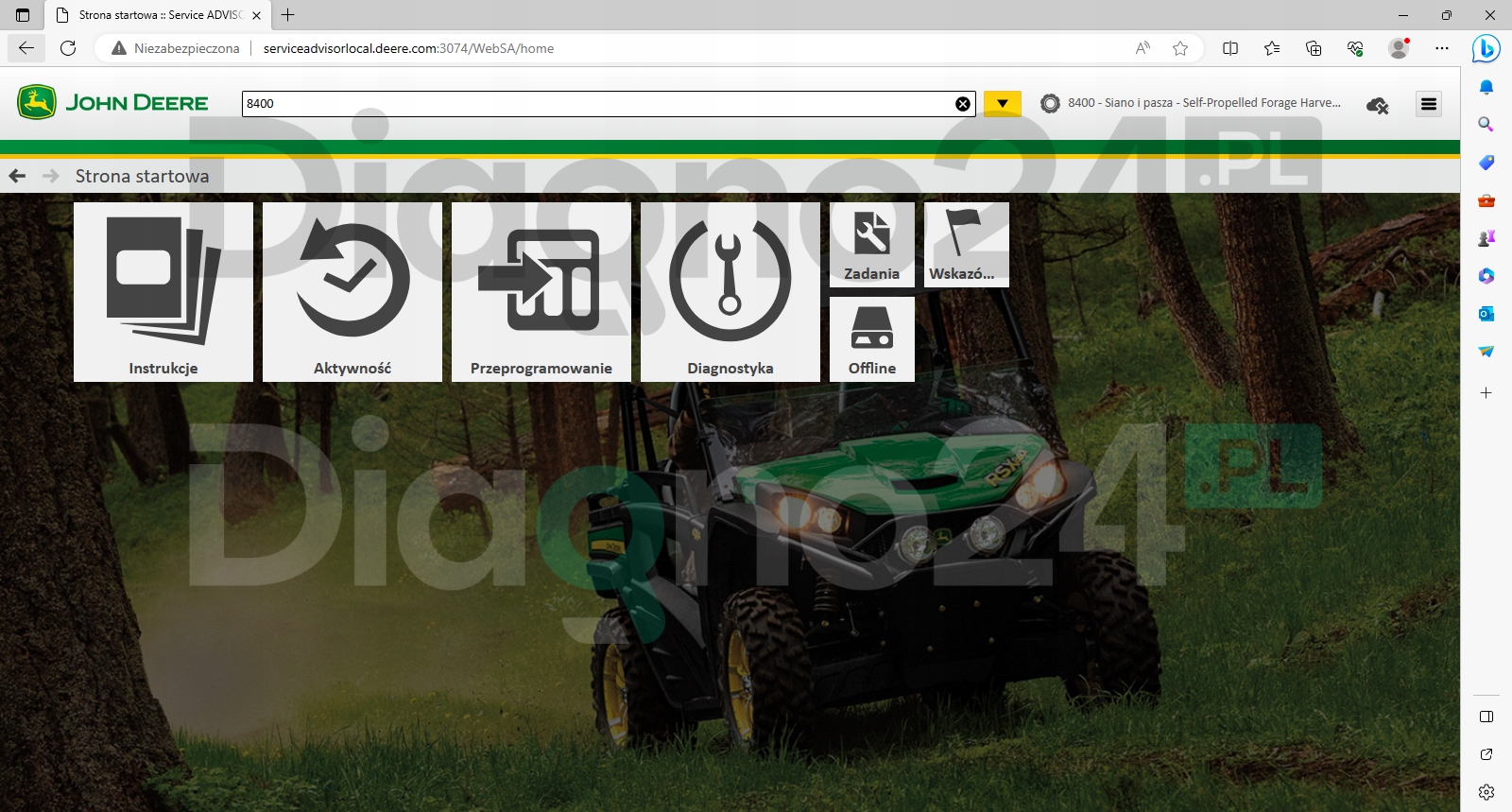Click the browser address bar URL
1512x812 pixels.
click(408, 48)
